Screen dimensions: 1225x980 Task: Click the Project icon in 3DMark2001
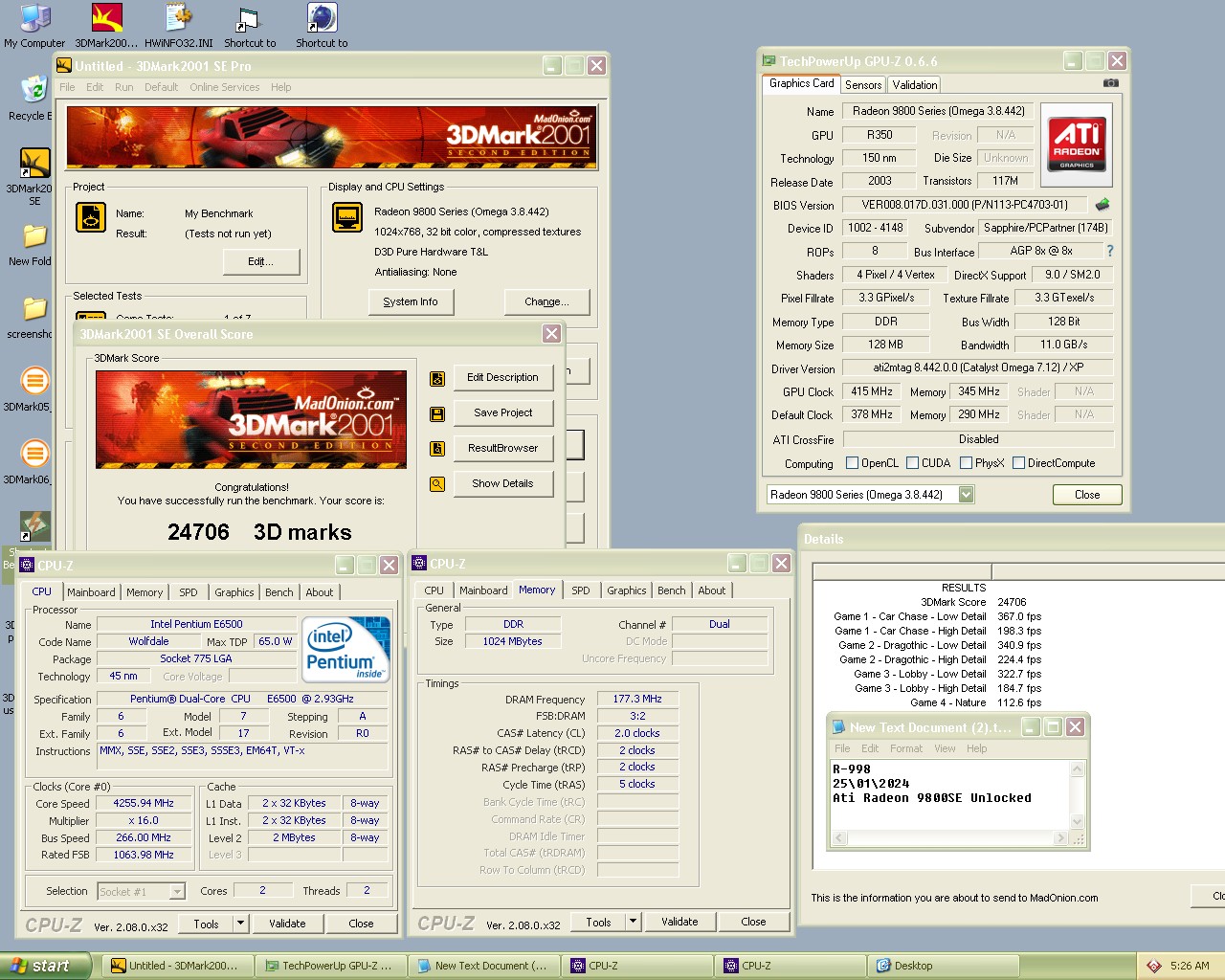[91, 218]
